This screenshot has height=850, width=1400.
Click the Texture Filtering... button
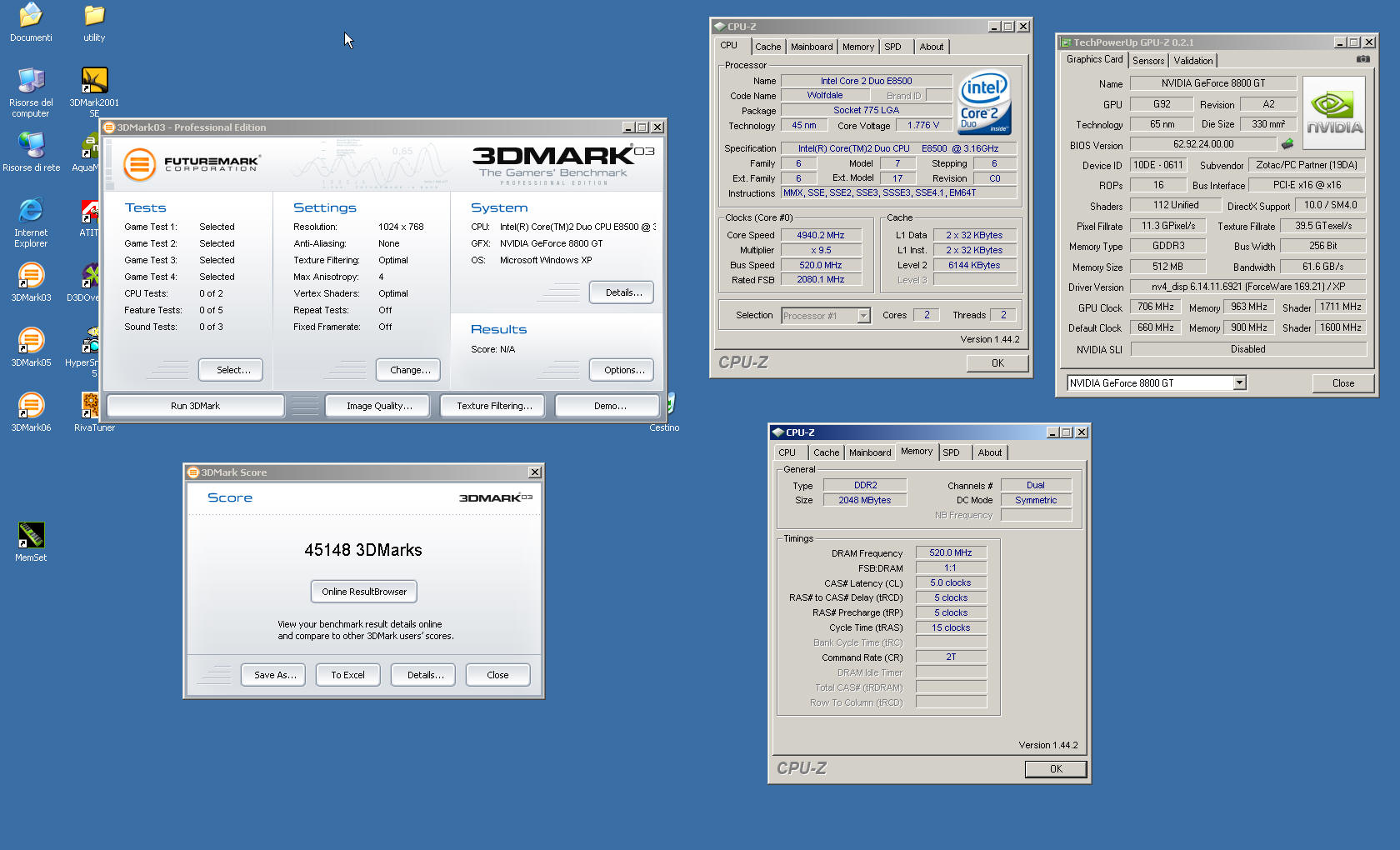(x=494, y=406)
